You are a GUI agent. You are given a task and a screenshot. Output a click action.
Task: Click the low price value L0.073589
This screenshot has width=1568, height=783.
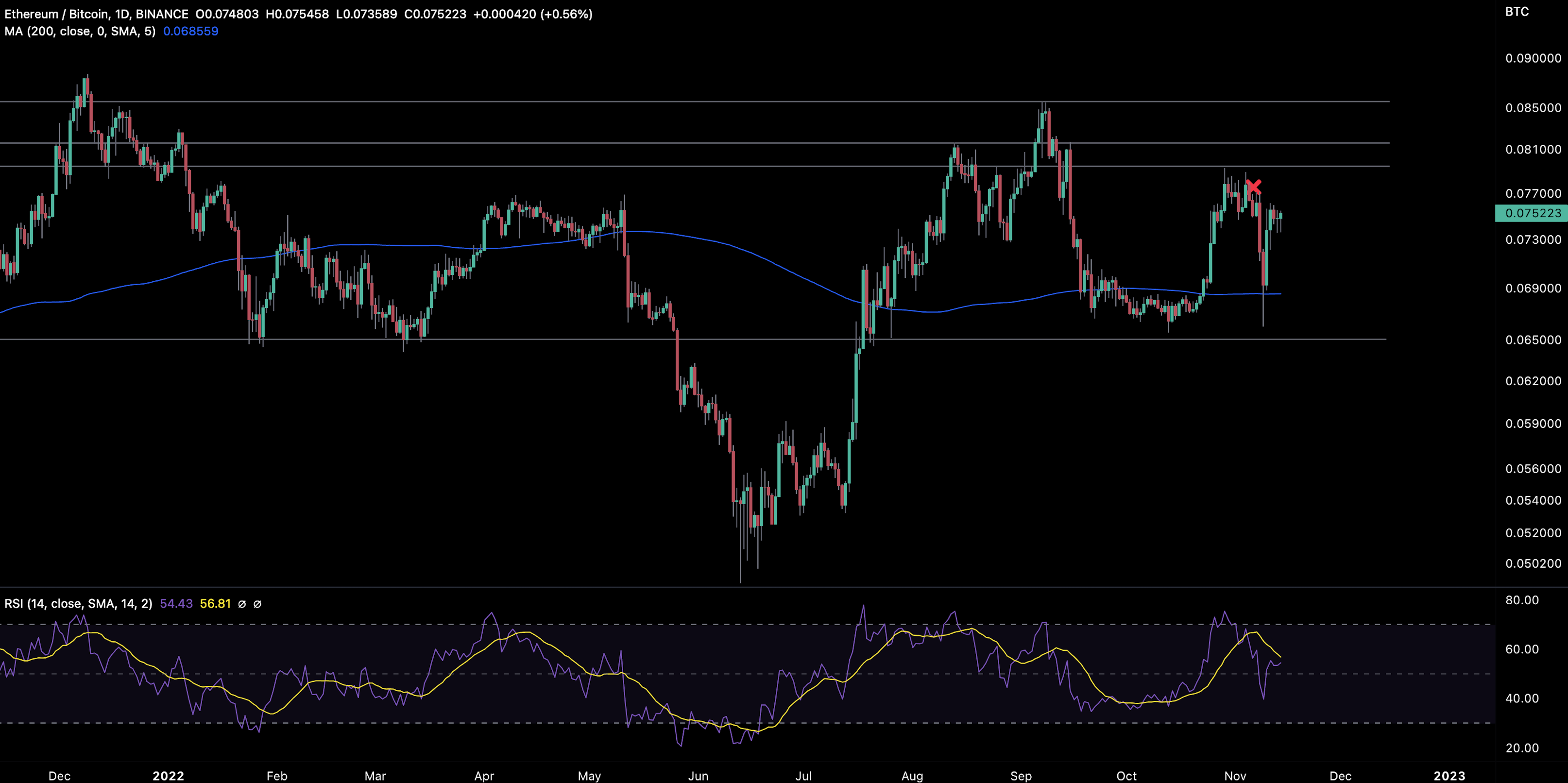pos(366,14)
